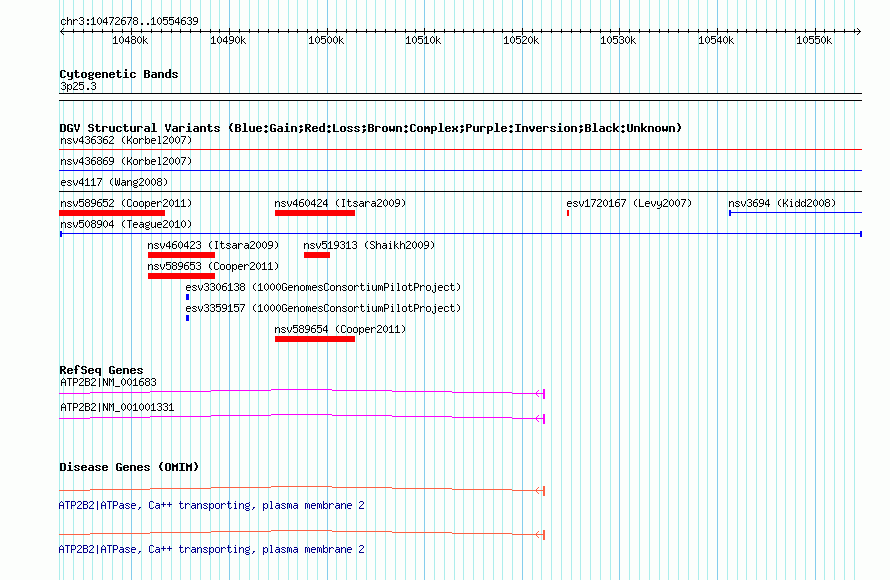Screen dimensions: 890x580
Task: Open nsv460423 (Itsara2009) variant label
Action: (213, 245)
